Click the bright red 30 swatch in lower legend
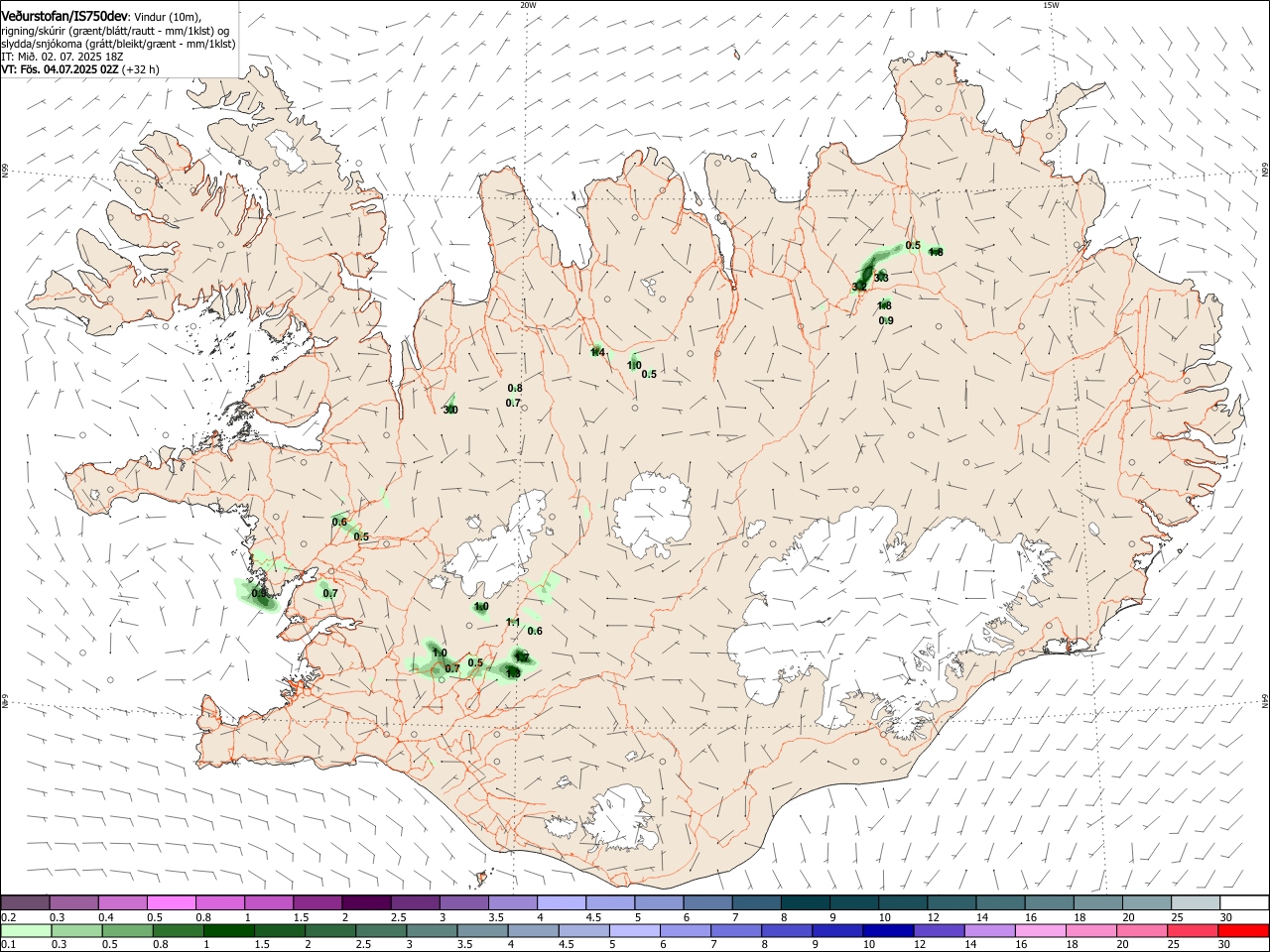This screenshot has width=1270, height=952. pyautogui.click(x=1244, y=931)
